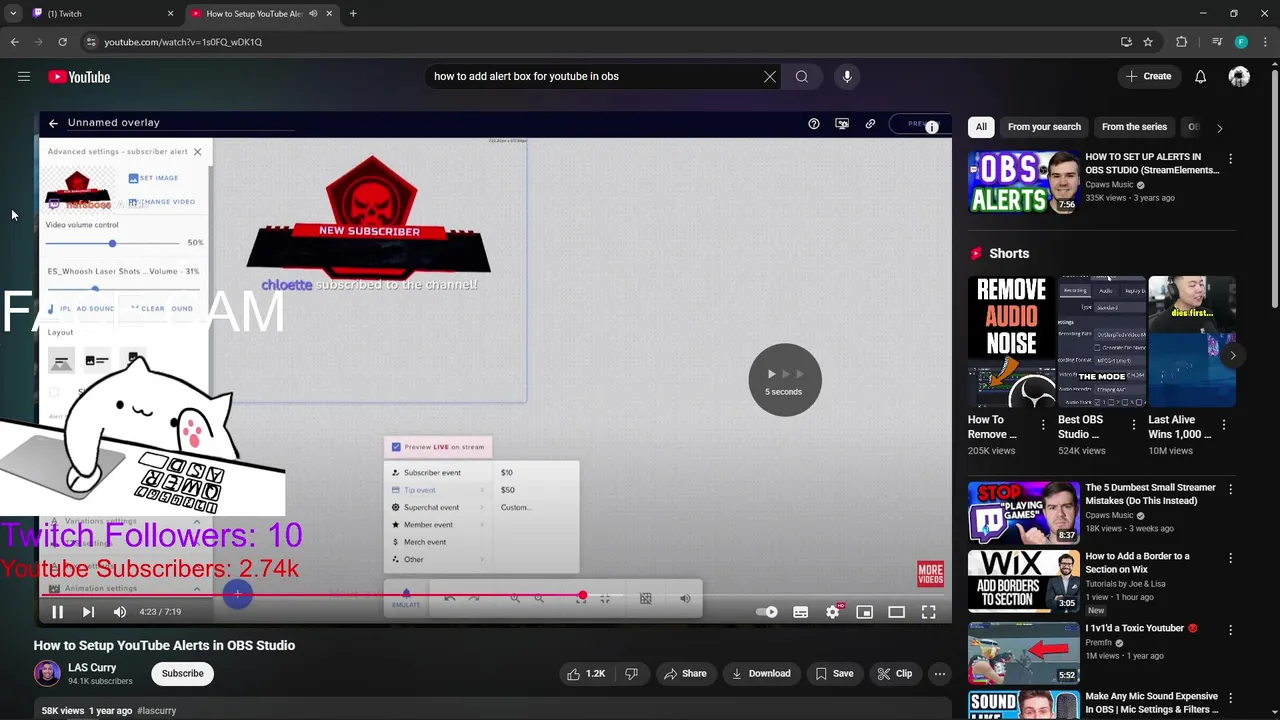This screenshot has height=720, width=1280.
Task: Skip to next video
Action: (88, 612)
